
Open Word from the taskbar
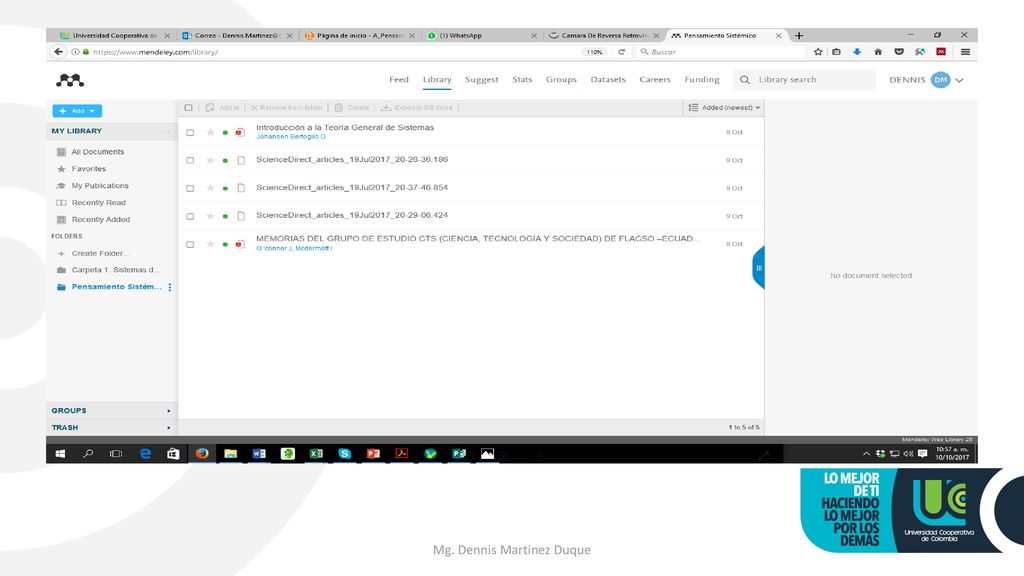259,453
